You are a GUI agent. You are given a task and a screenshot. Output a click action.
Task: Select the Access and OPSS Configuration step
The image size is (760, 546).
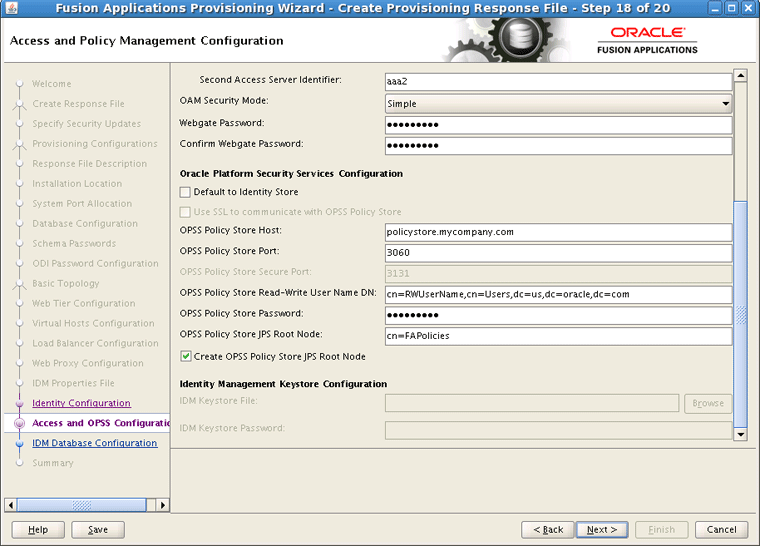101,423
